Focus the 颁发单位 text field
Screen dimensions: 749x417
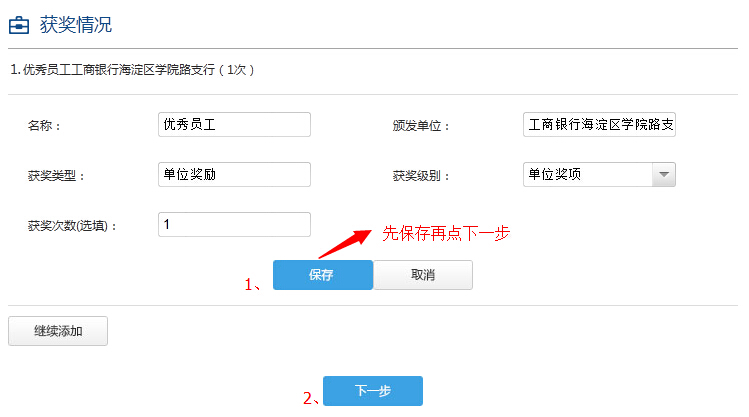(599, 124)
